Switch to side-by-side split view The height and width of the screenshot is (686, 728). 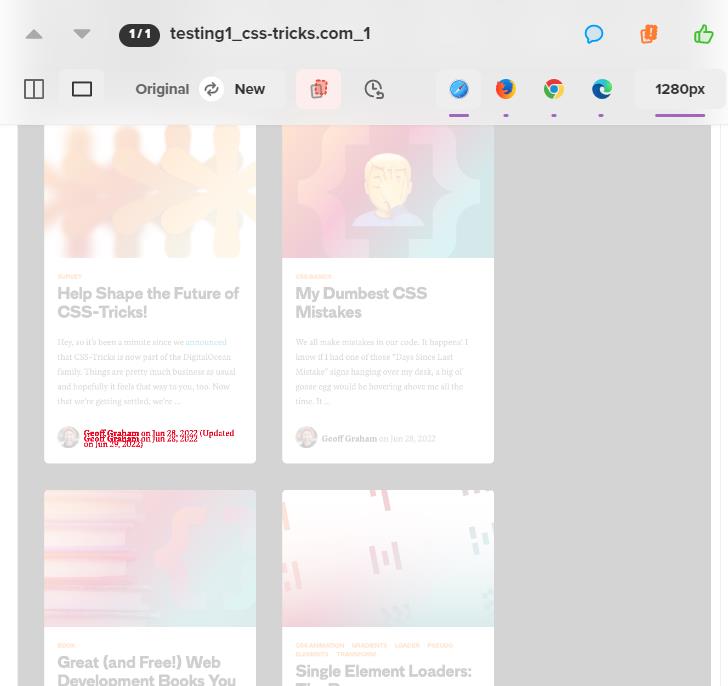coord(34,89)
